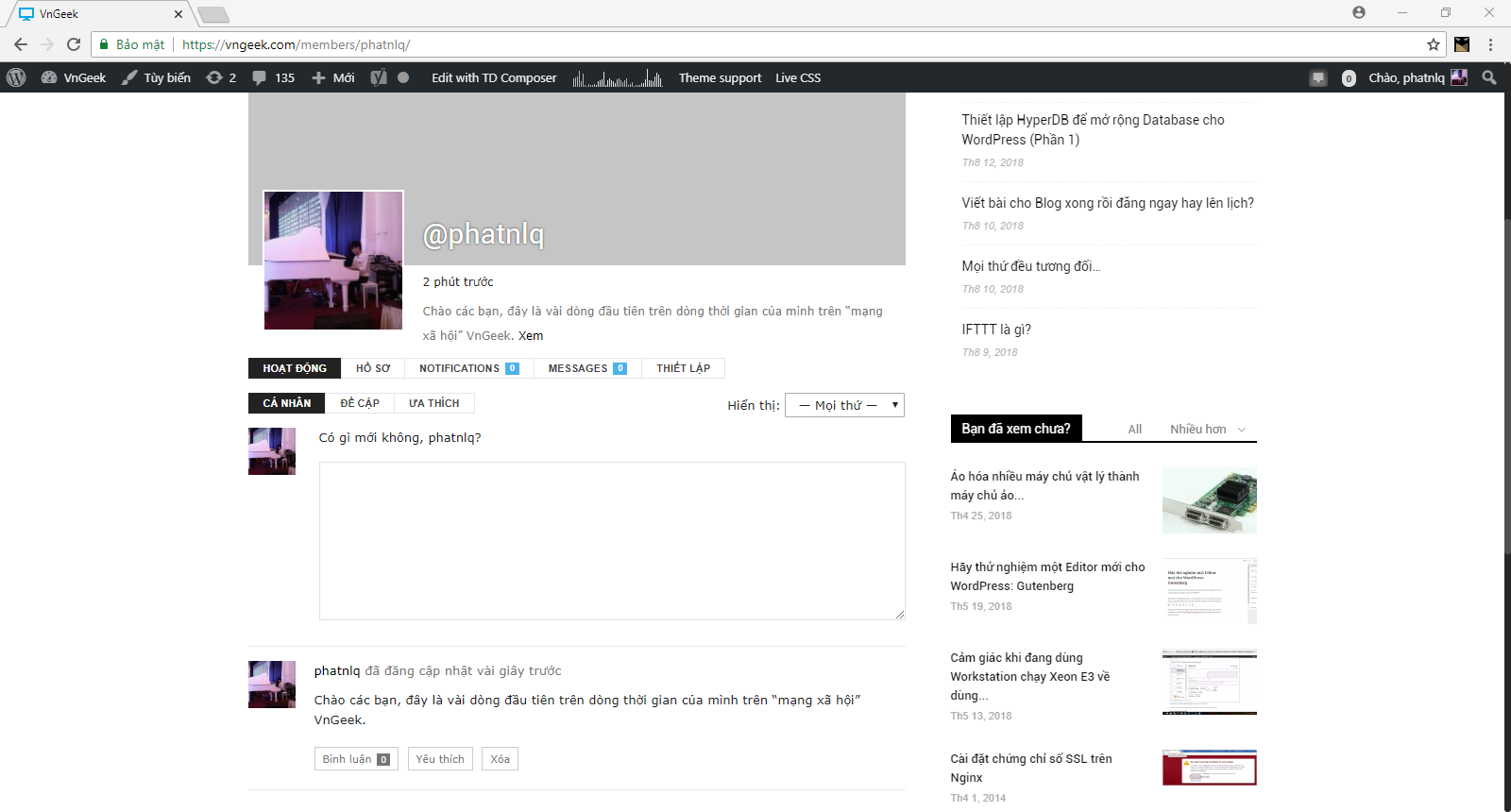Click Bảo mật secure site indicator
The image size is (1511, 812).
point(133,44)
